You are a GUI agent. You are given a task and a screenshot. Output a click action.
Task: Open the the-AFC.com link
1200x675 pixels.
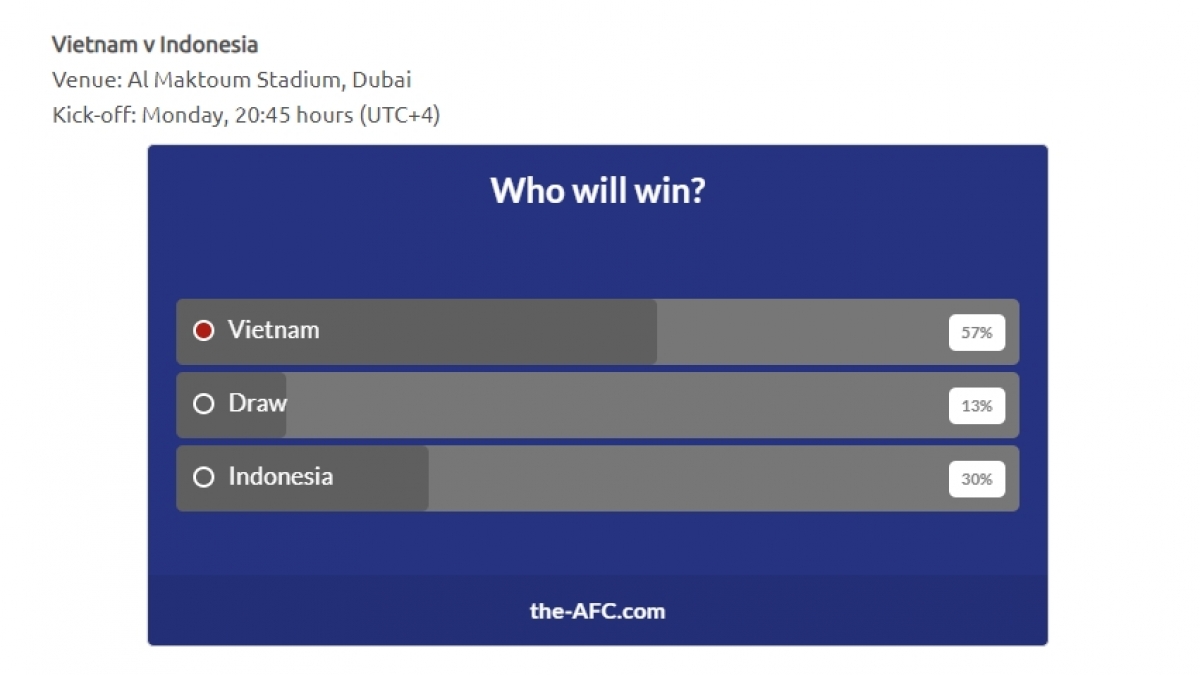click(597, 611)
